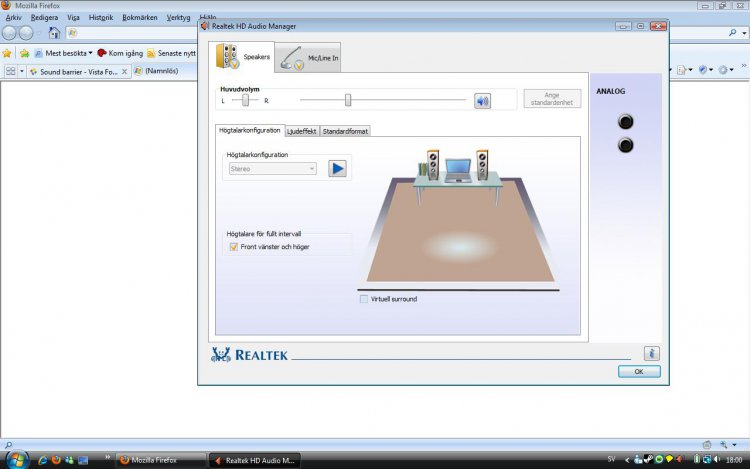Mute the main volume speaker button

(x=482, y=101)
